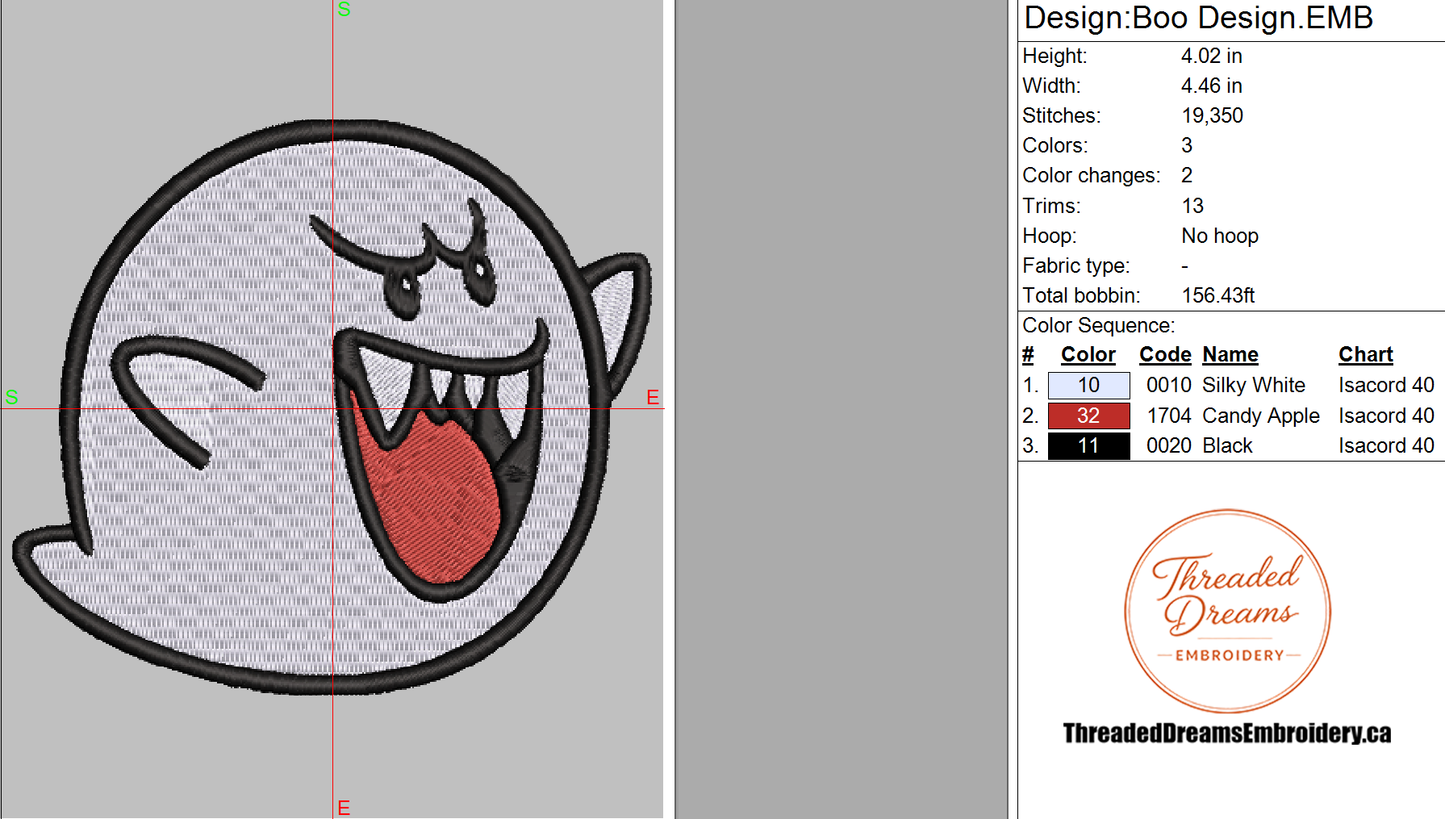Select the Black color swatch 11
Screen dimensions: 1445x819
[x=1089, y=446]
